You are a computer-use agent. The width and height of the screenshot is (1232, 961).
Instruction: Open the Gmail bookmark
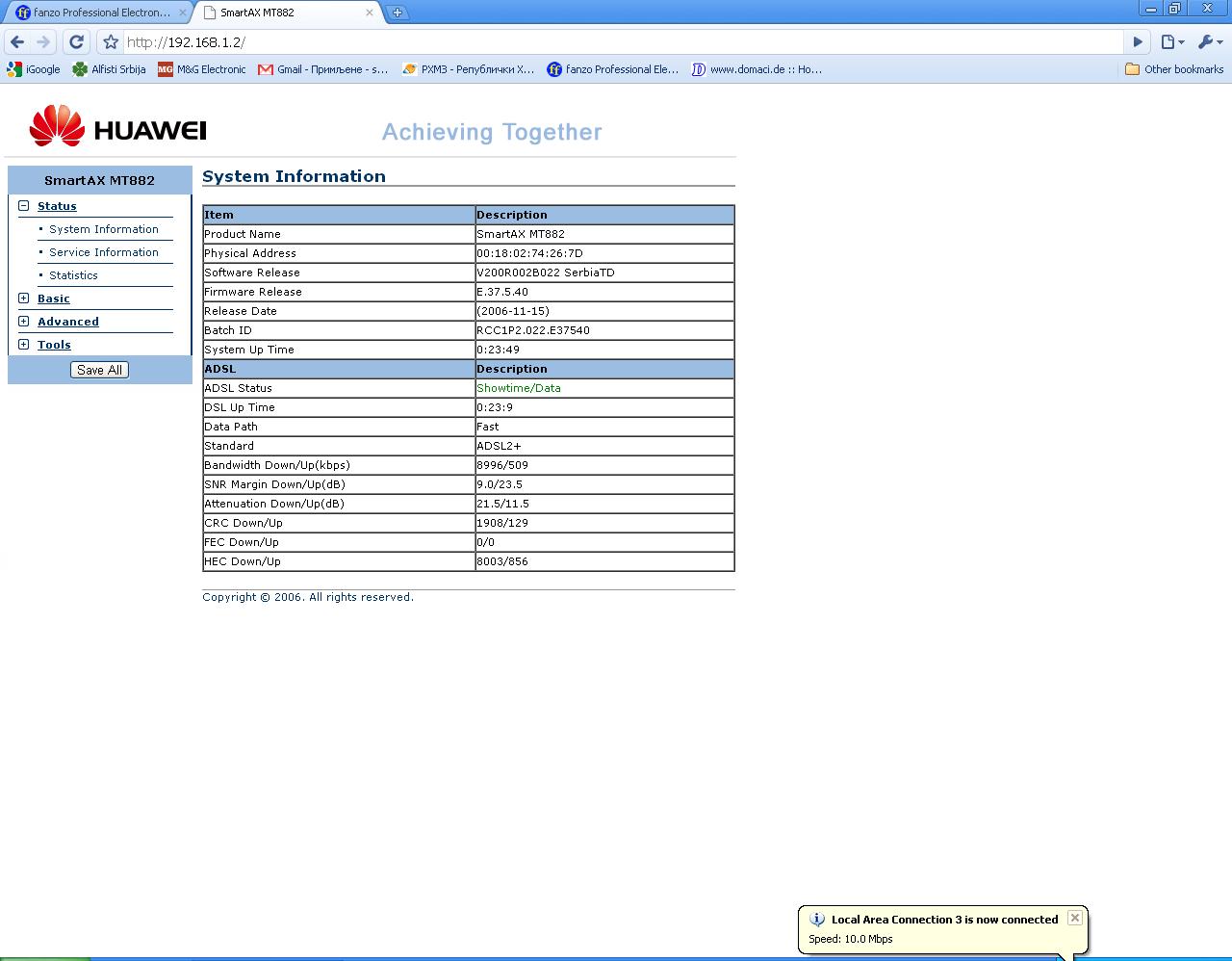pyautogui.click(x=322, y=69)
